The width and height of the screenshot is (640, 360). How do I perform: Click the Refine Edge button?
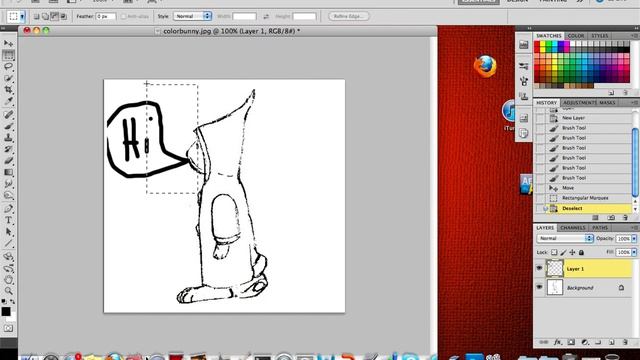(x=349, y=16)
